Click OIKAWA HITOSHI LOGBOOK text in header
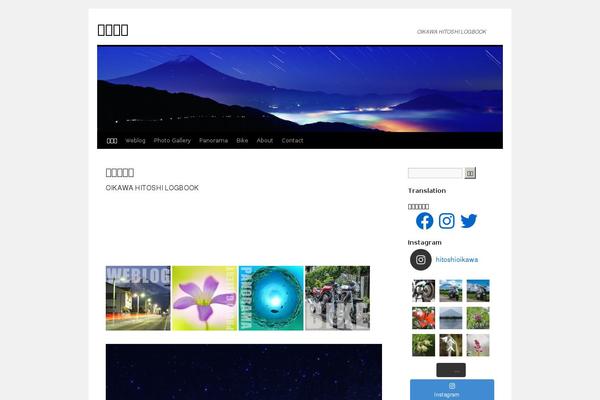Image resolution: width=600 pixels, height=400 pixels. point(452,32)
